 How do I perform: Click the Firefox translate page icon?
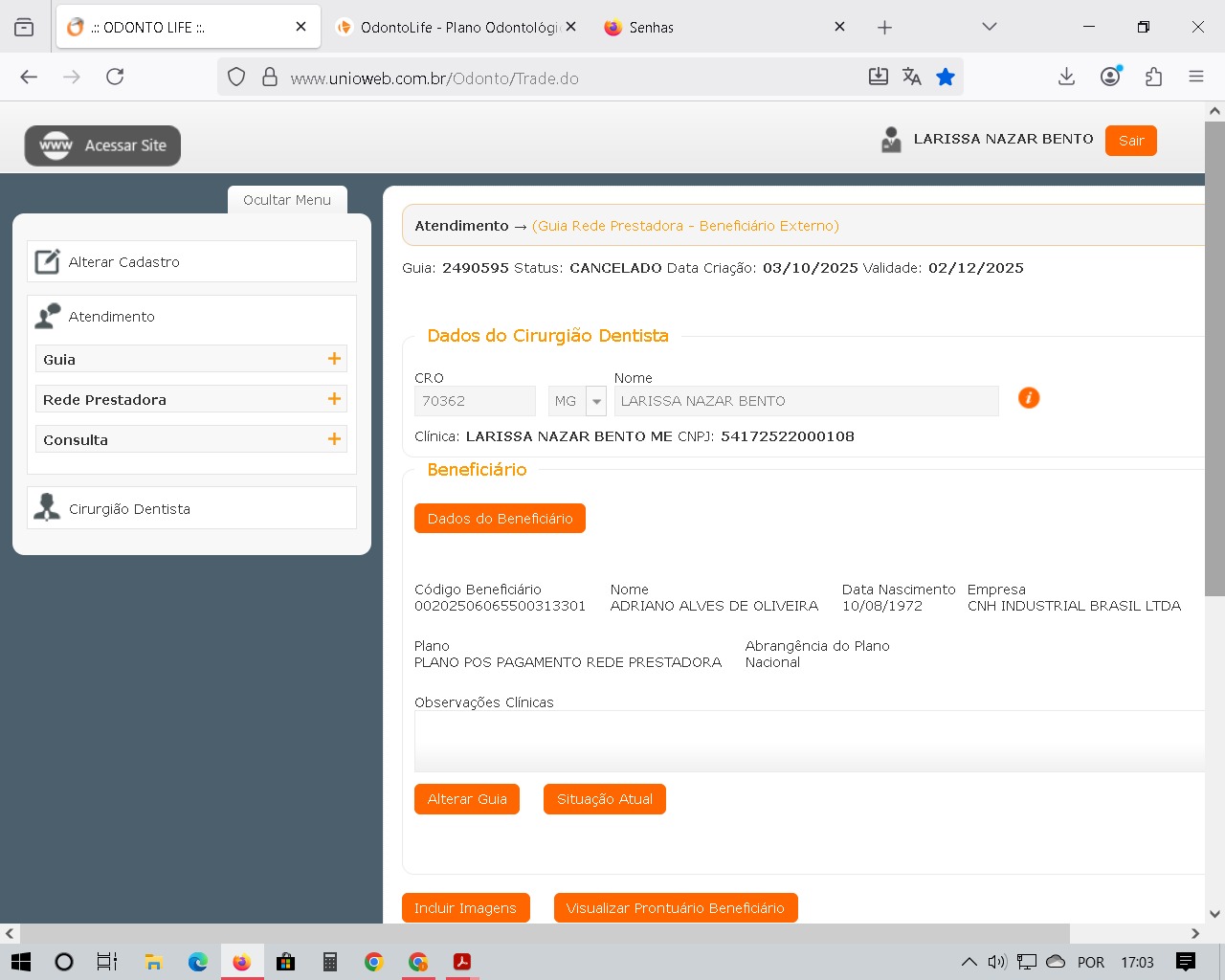(911, 78)
